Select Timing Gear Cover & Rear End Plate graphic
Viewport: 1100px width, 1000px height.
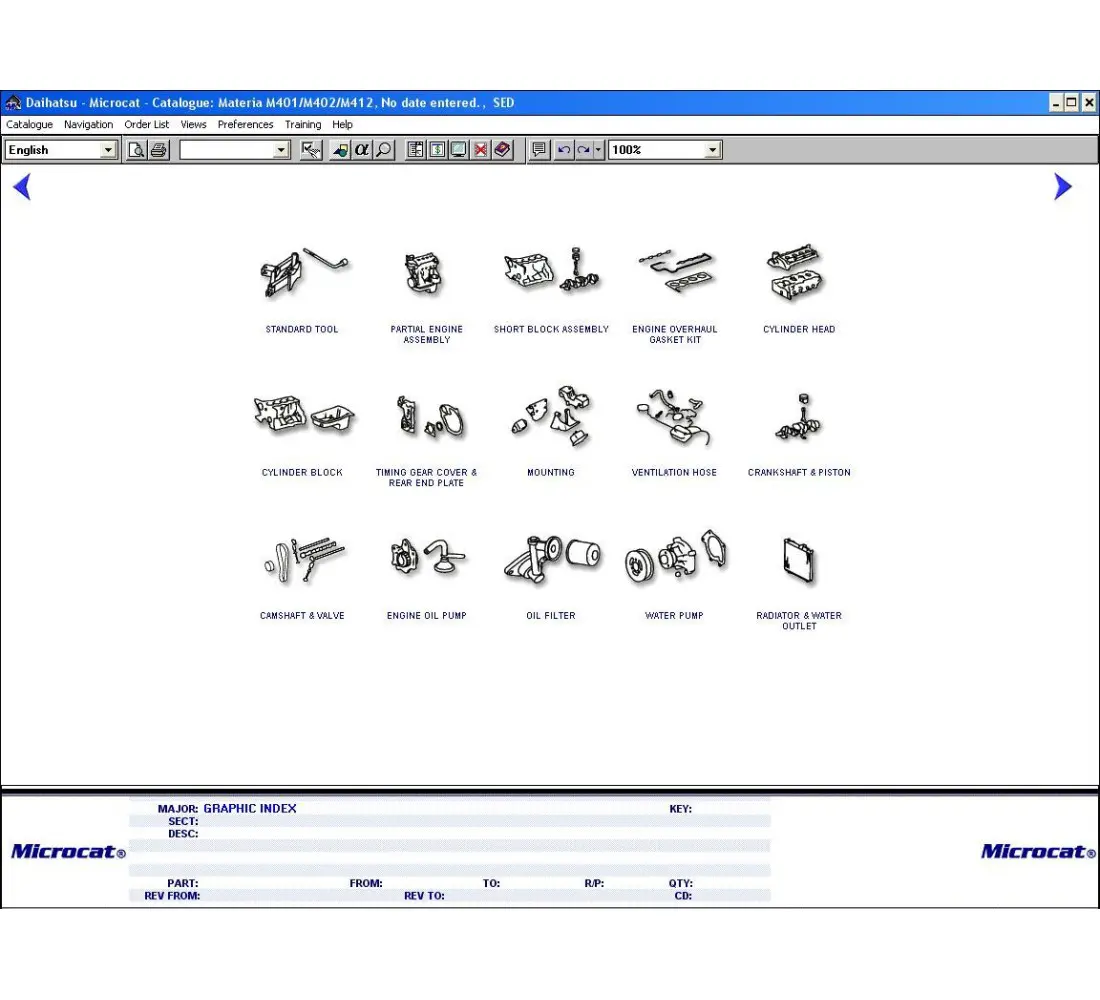coord(430,417)
